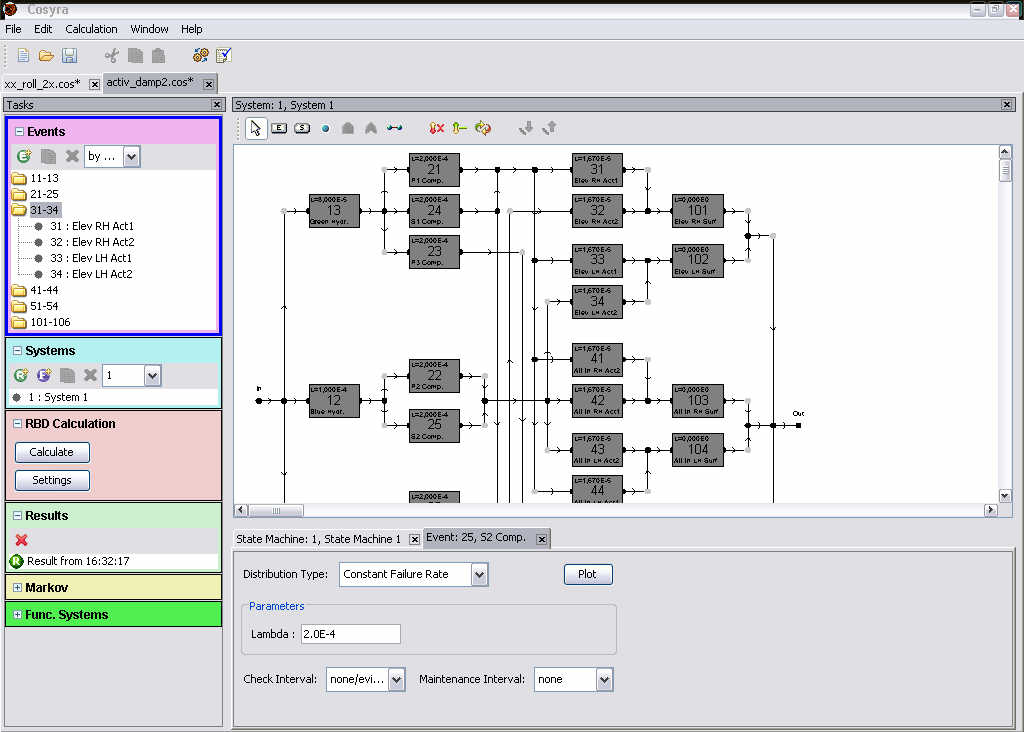Click the S block tool in diagram toolbar
The height and width of the screenshot is (732, 1024).
click(301, 128)
